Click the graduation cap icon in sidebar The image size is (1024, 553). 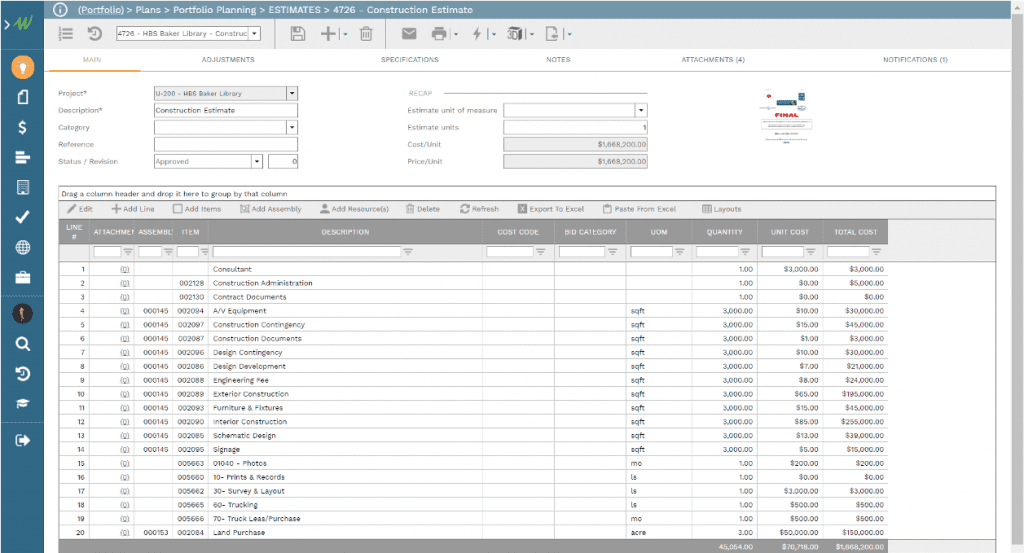click(x=22, y=404)
